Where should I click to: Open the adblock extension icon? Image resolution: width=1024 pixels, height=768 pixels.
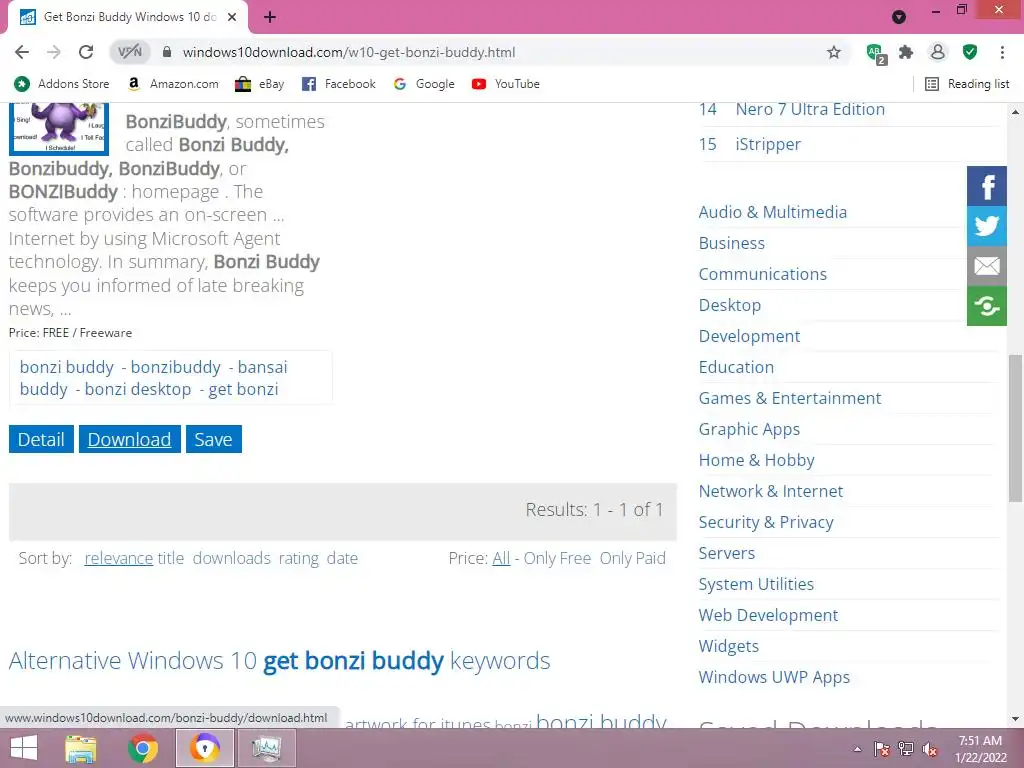click(x=876, y=53)
